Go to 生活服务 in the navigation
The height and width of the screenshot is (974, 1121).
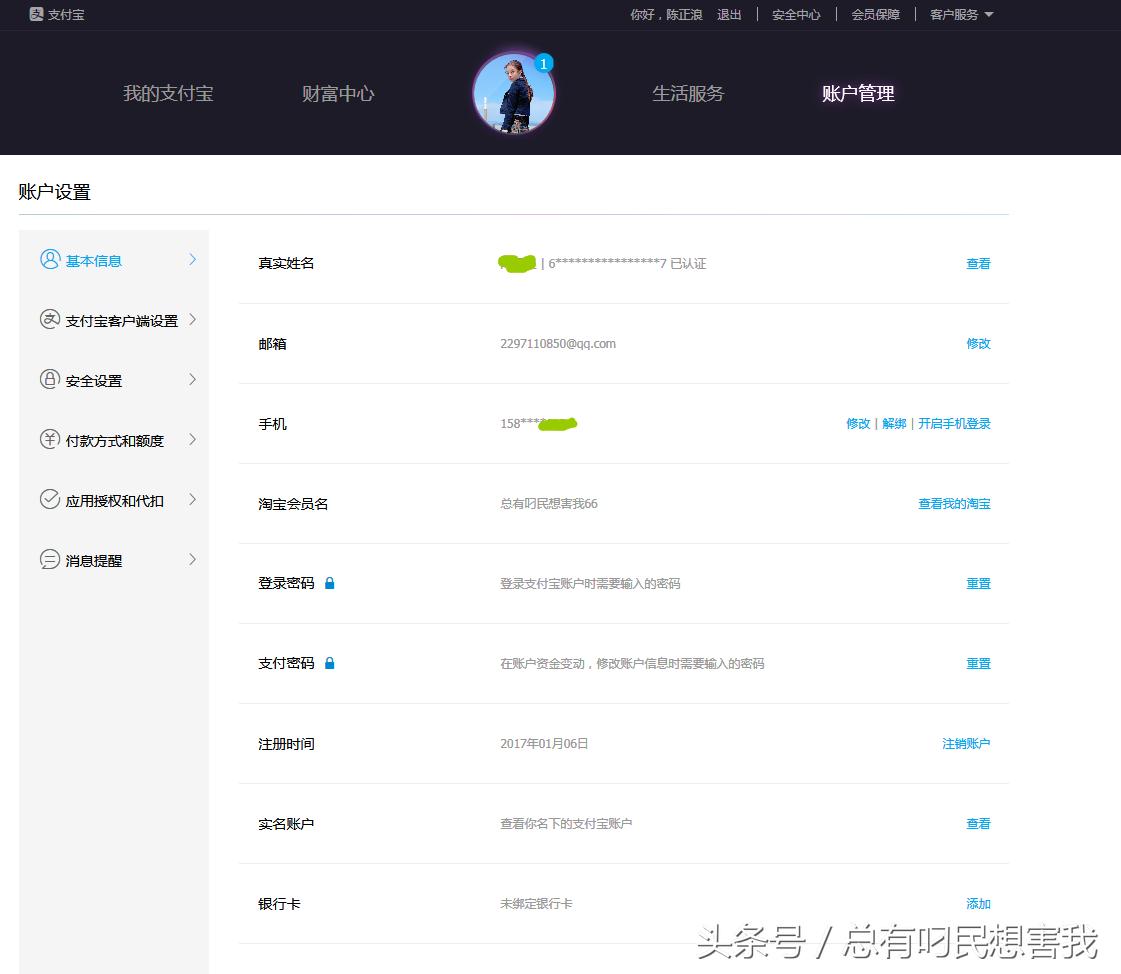[x=688, y=93]
